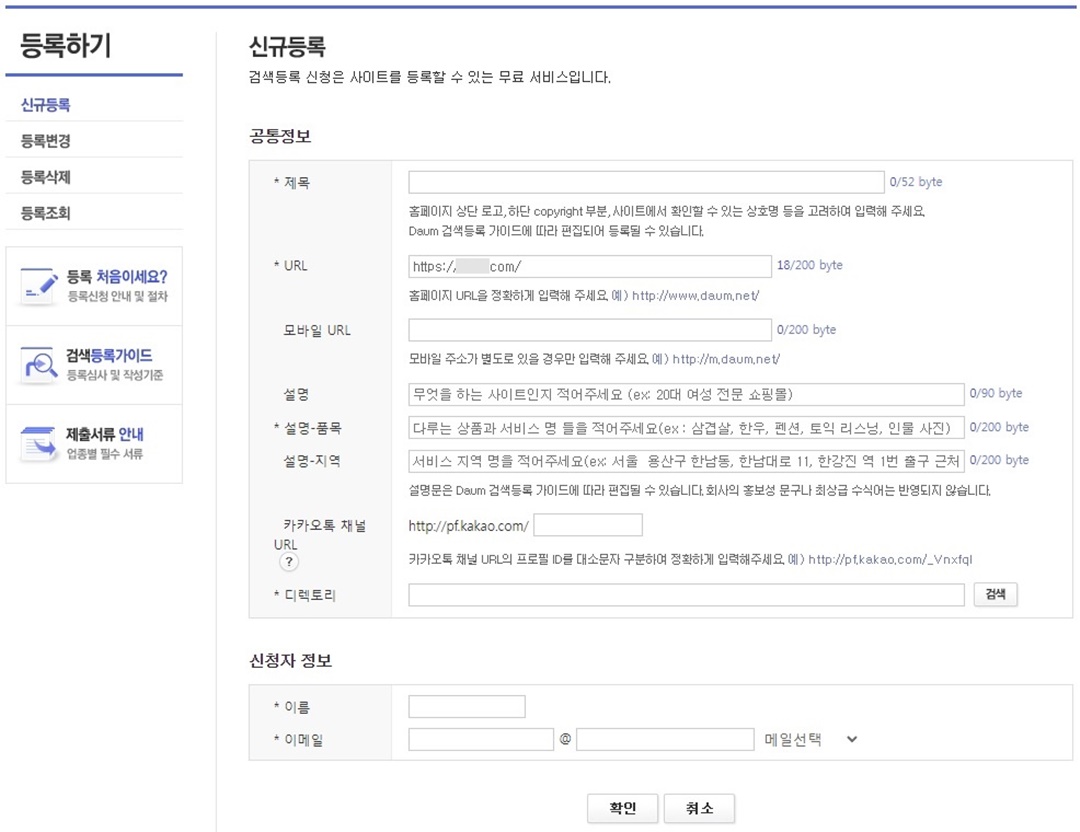Click the 이름 input field
The width and height of the screenshot is (1080, 832).
coord(466,706)
